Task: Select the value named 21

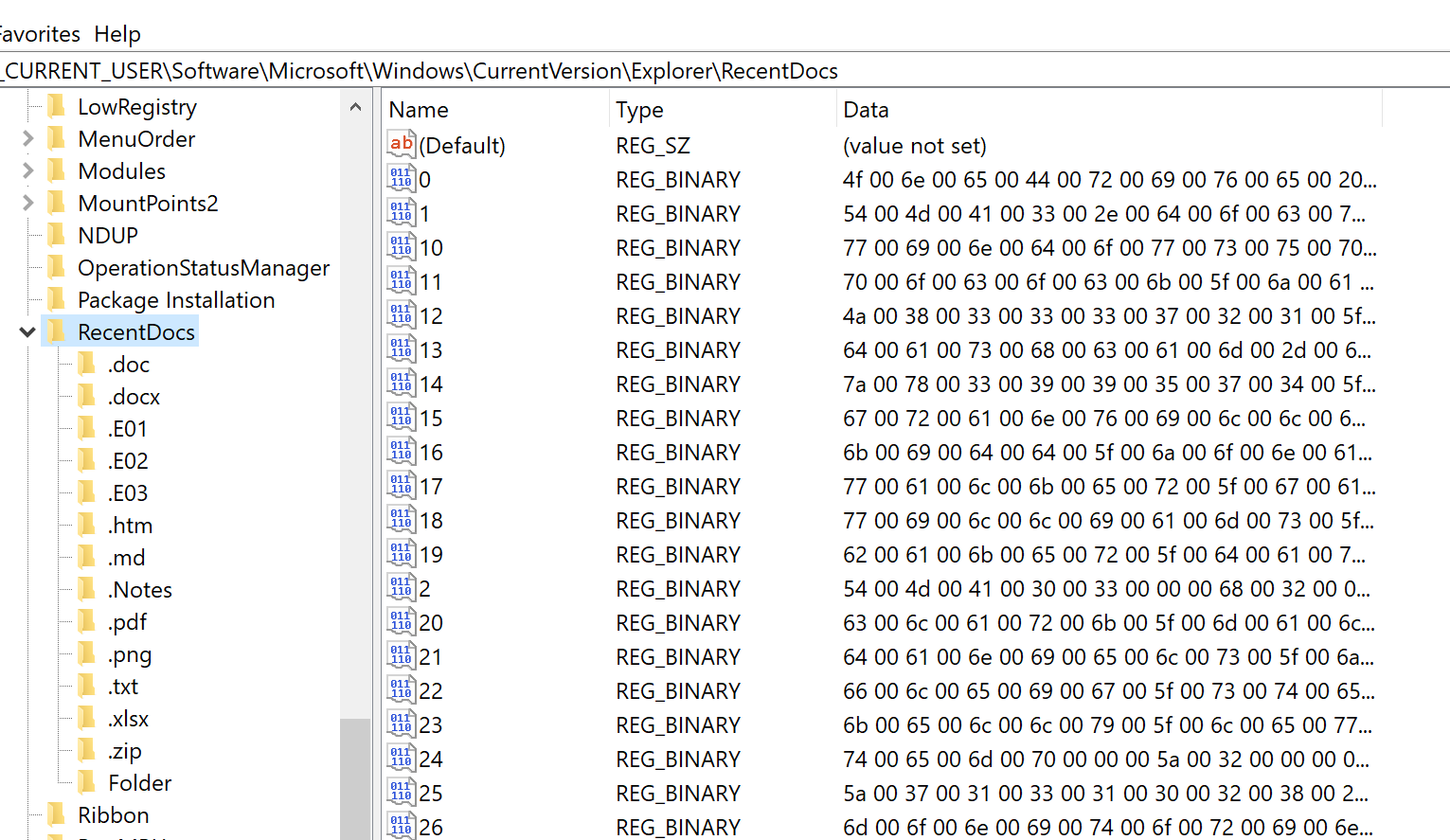Action: tap(431, 656)
